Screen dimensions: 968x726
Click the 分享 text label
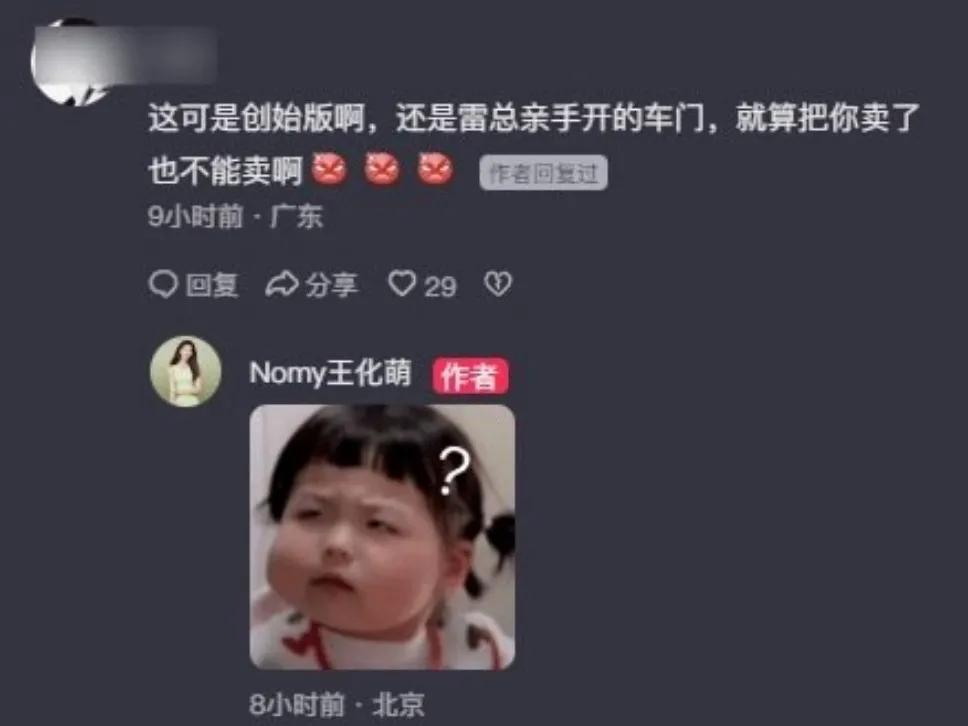pos(332,285)
